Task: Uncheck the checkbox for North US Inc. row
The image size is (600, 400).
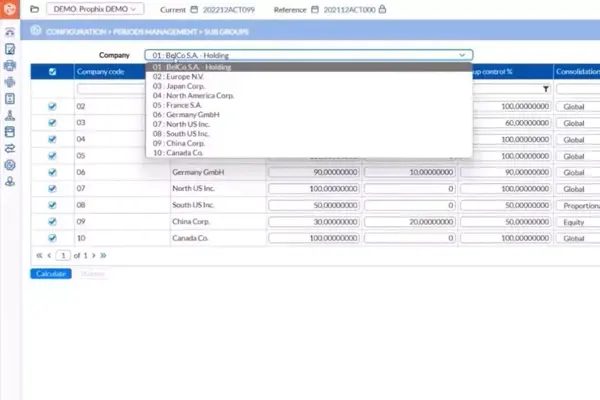Action: tap(52, 188)
